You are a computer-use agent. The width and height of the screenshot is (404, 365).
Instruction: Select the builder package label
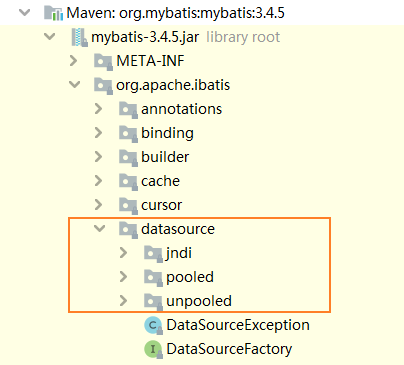point(165,157)
